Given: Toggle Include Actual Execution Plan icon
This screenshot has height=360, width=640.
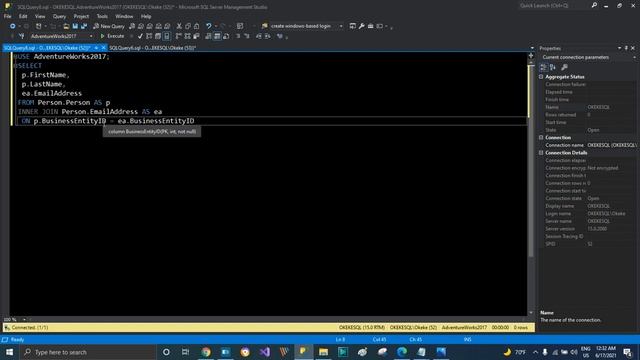Looking at the screenshot, I should point(178,36).
